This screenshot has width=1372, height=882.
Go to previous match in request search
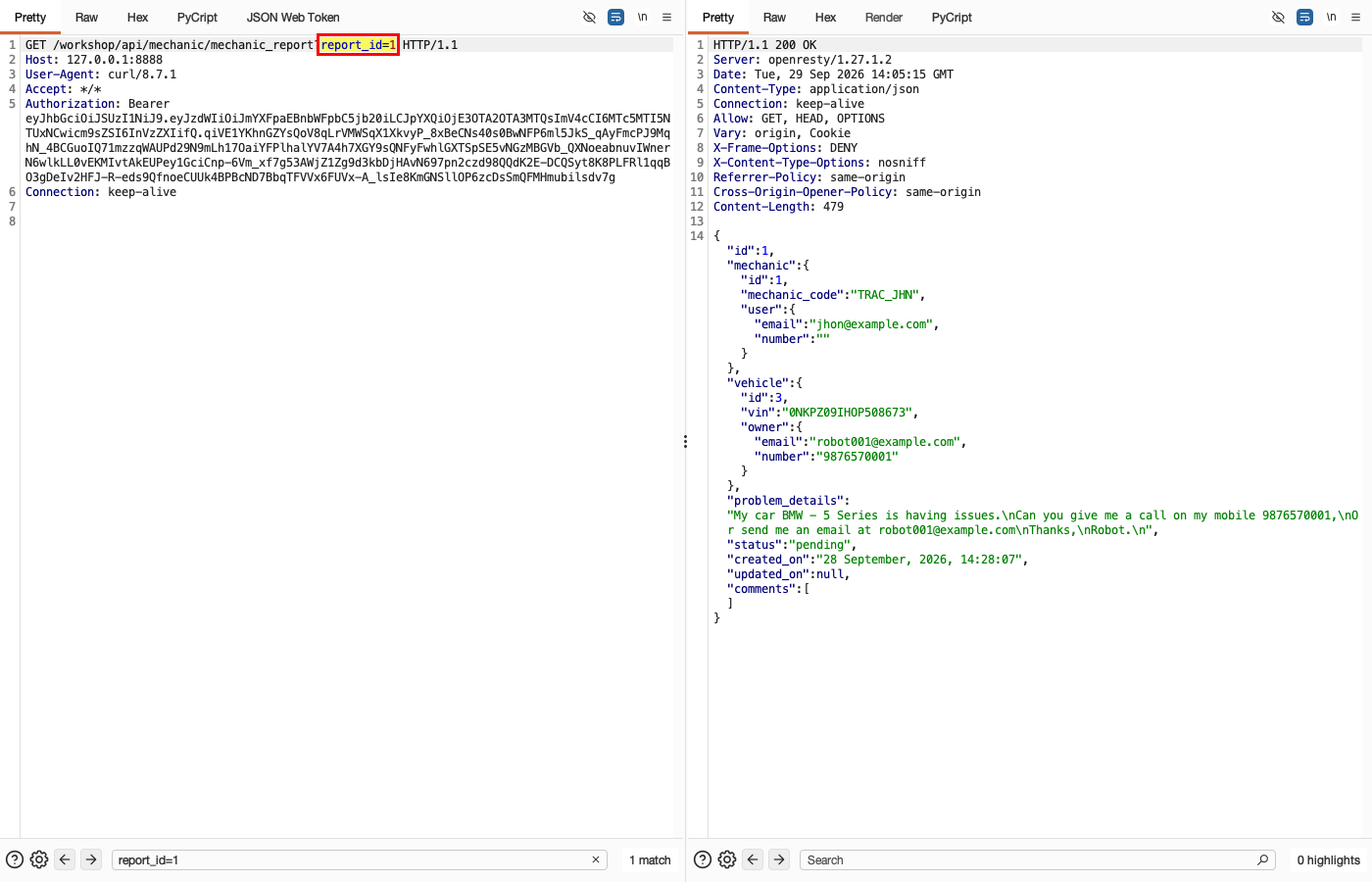point(65,859)
